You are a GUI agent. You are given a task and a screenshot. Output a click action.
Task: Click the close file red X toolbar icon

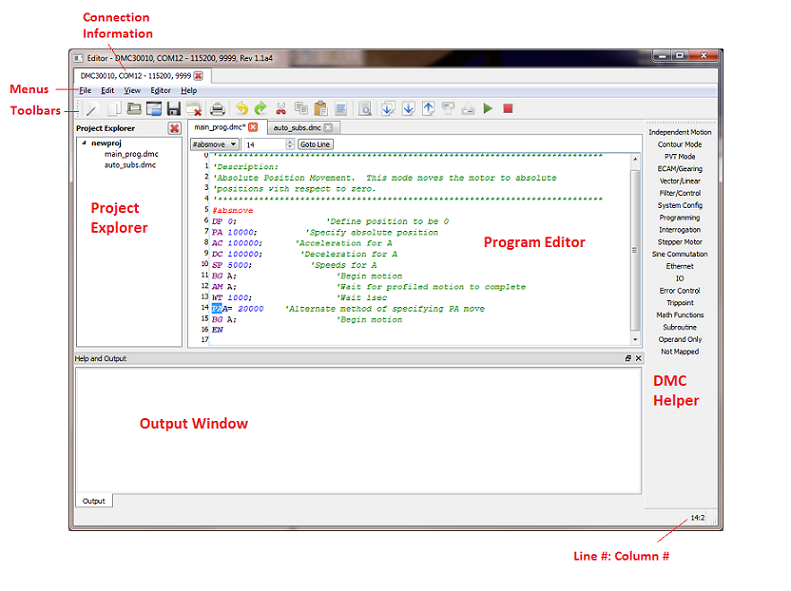click(x=194, y=109)
